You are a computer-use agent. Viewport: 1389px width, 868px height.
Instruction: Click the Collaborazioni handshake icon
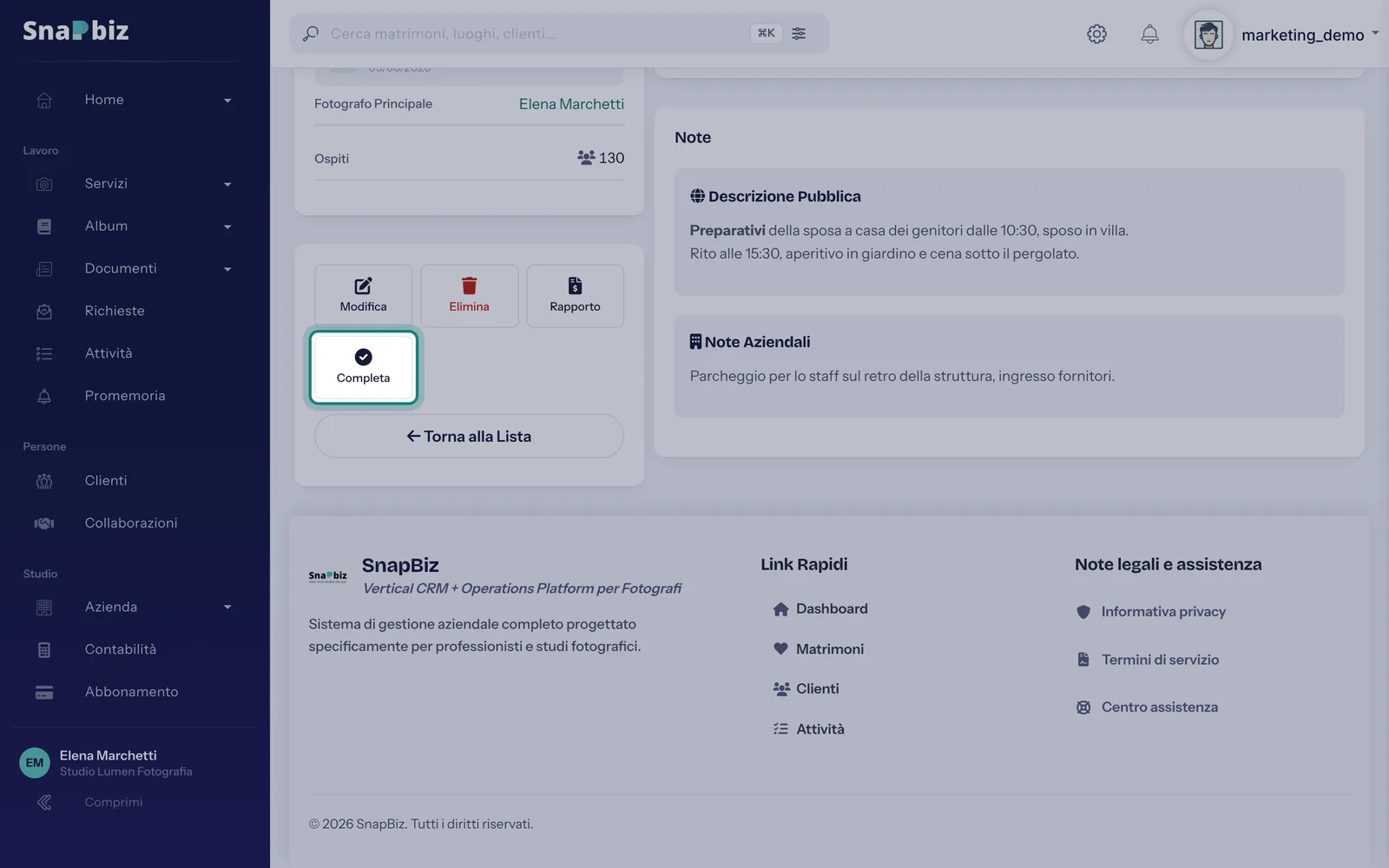coord(44,523)
